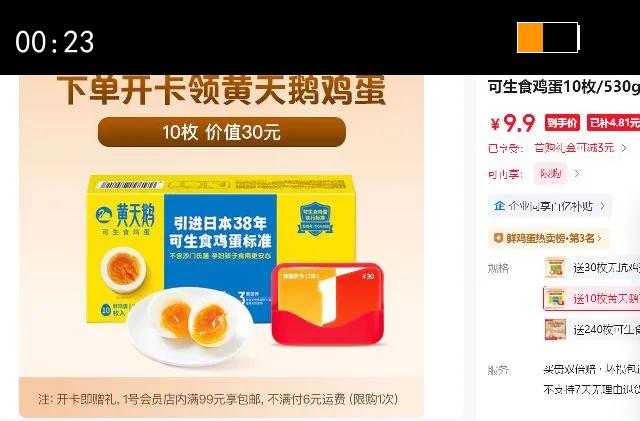Click the blue shield certification badge
The image size is (640, 421).
point(315,218)
